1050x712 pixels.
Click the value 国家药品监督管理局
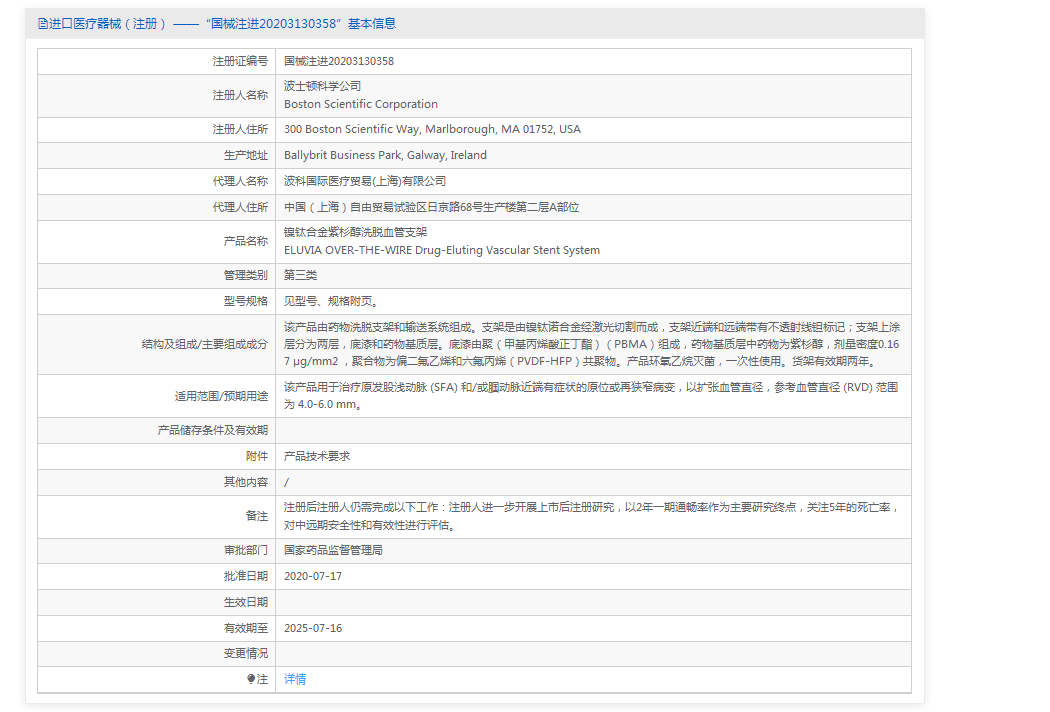click(x=333, y=551)
